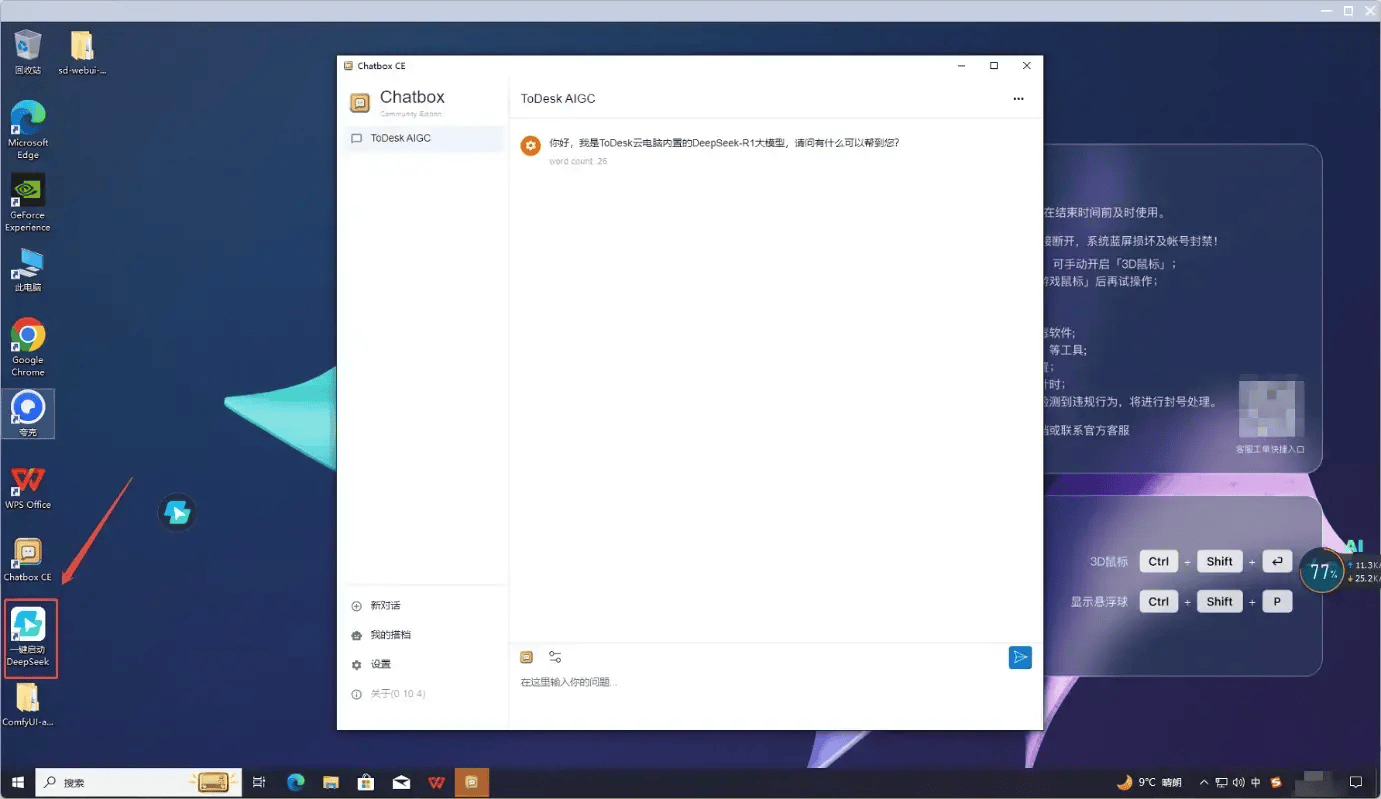1381x799 pixels.
Task: Open Microsoft Store from the taskbar
Action: pos(366,782)
